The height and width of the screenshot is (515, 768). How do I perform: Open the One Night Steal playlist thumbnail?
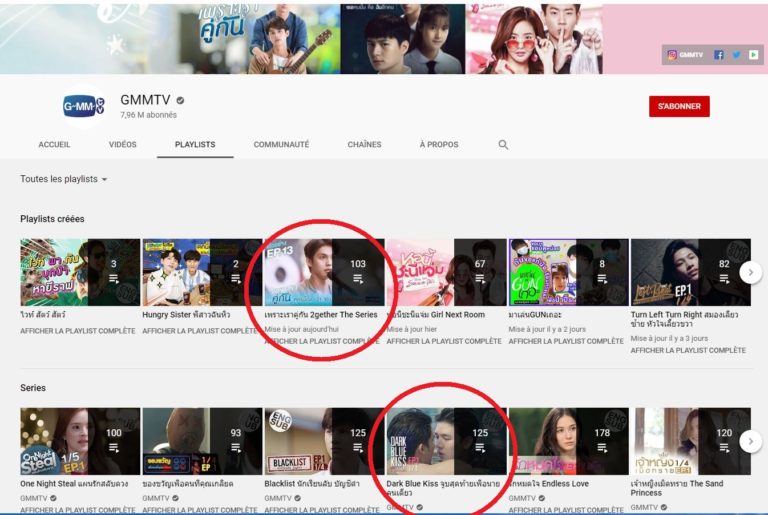(80, 441)
